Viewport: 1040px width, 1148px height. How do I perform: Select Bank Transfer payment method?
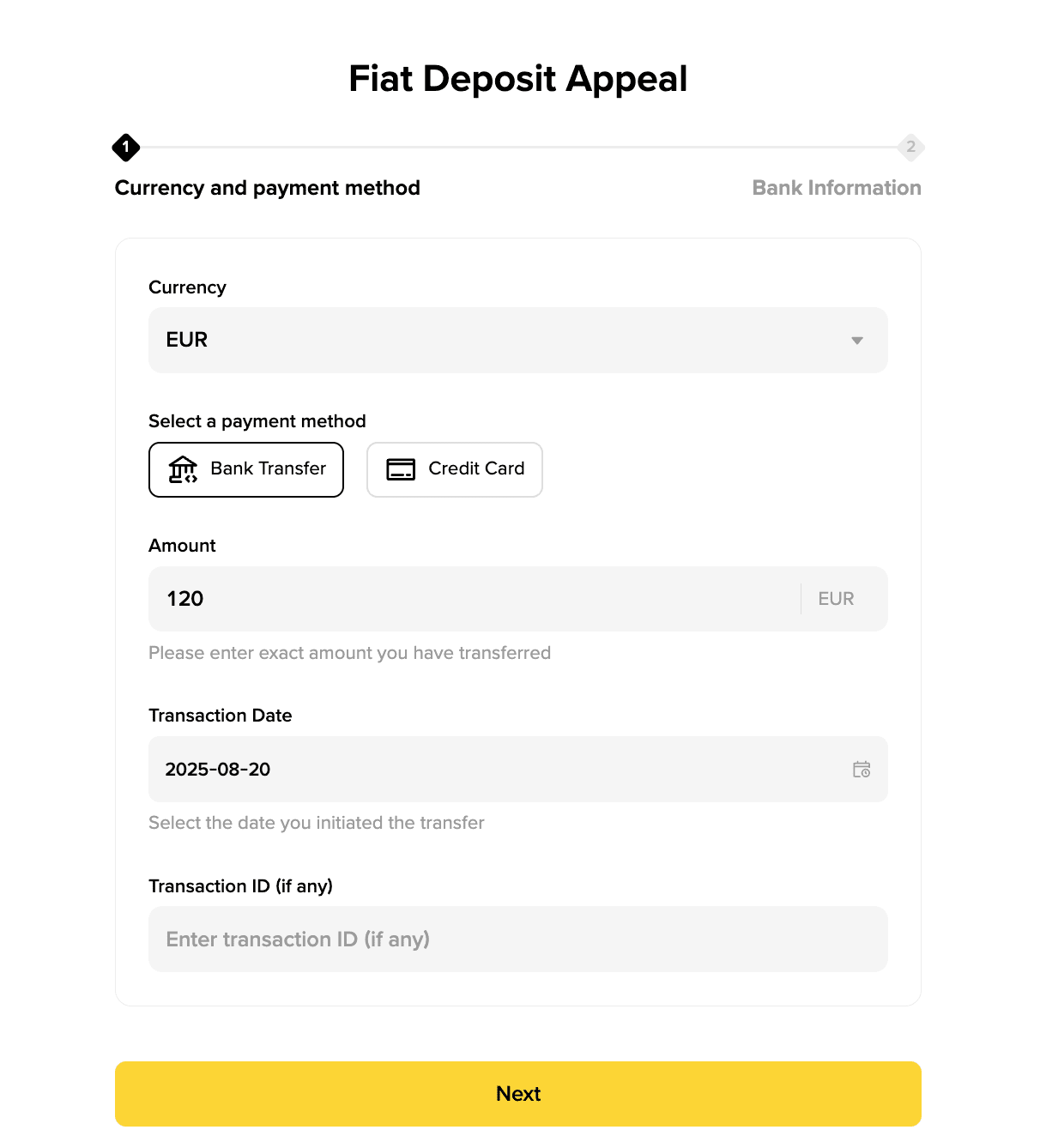pyautogui.click(x=246, y=469)
